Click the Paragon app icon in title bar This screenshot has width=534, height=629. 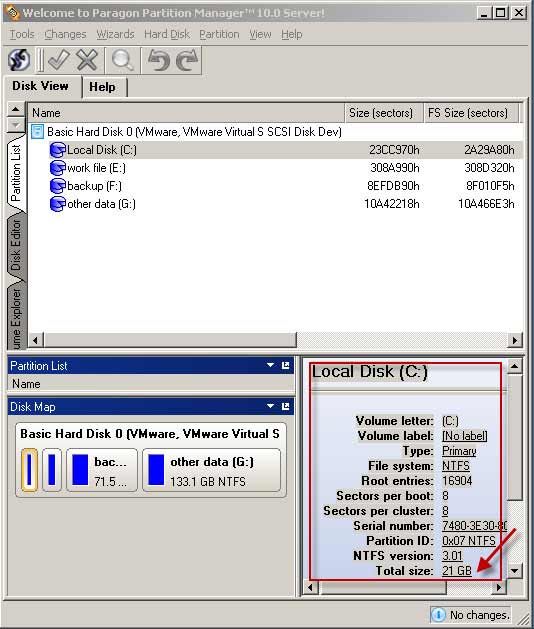pyautogui.click(x=12, y=12)
